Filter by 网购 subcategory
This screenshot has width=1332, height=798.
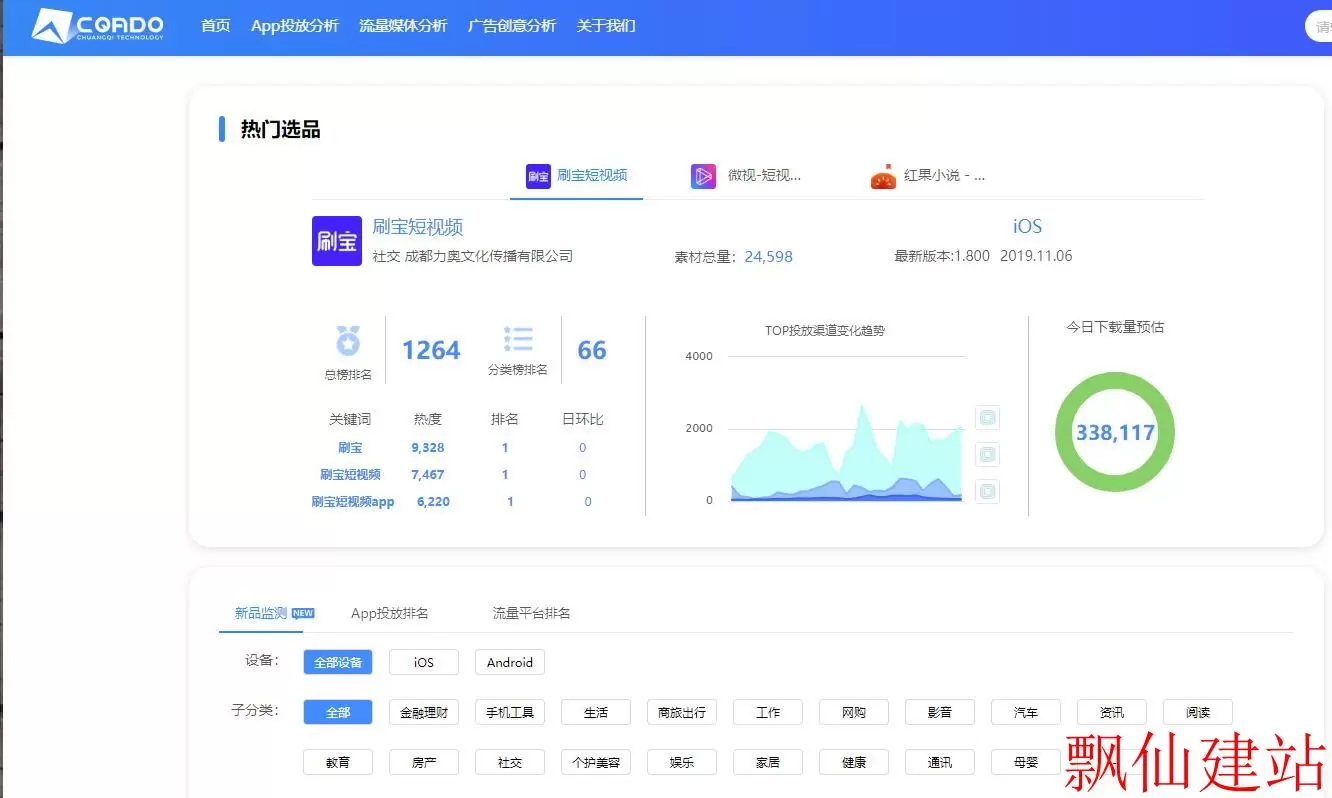(854, 712)
